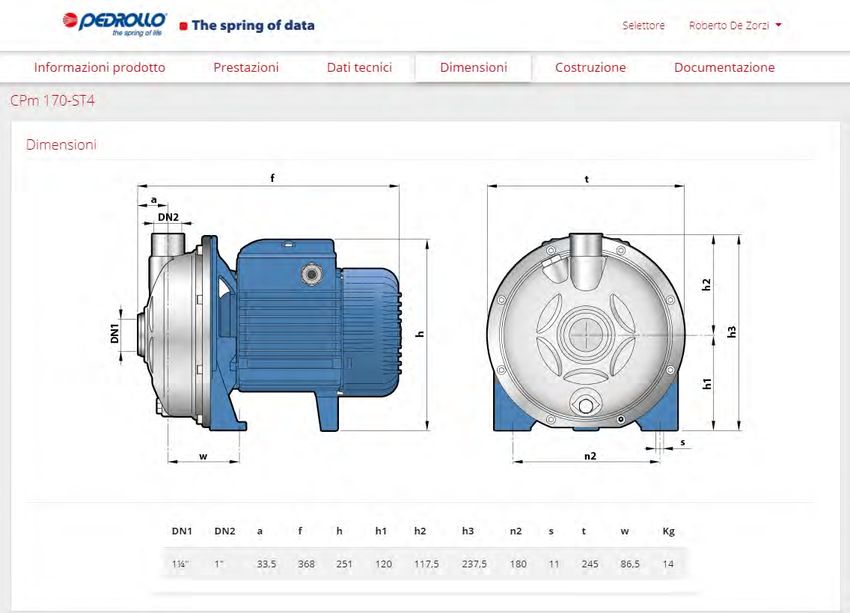Image resolution: width=850 pixels, height=613 pixels.
Task: Go to the Costruzione tab
Action: tap(590, 68)
